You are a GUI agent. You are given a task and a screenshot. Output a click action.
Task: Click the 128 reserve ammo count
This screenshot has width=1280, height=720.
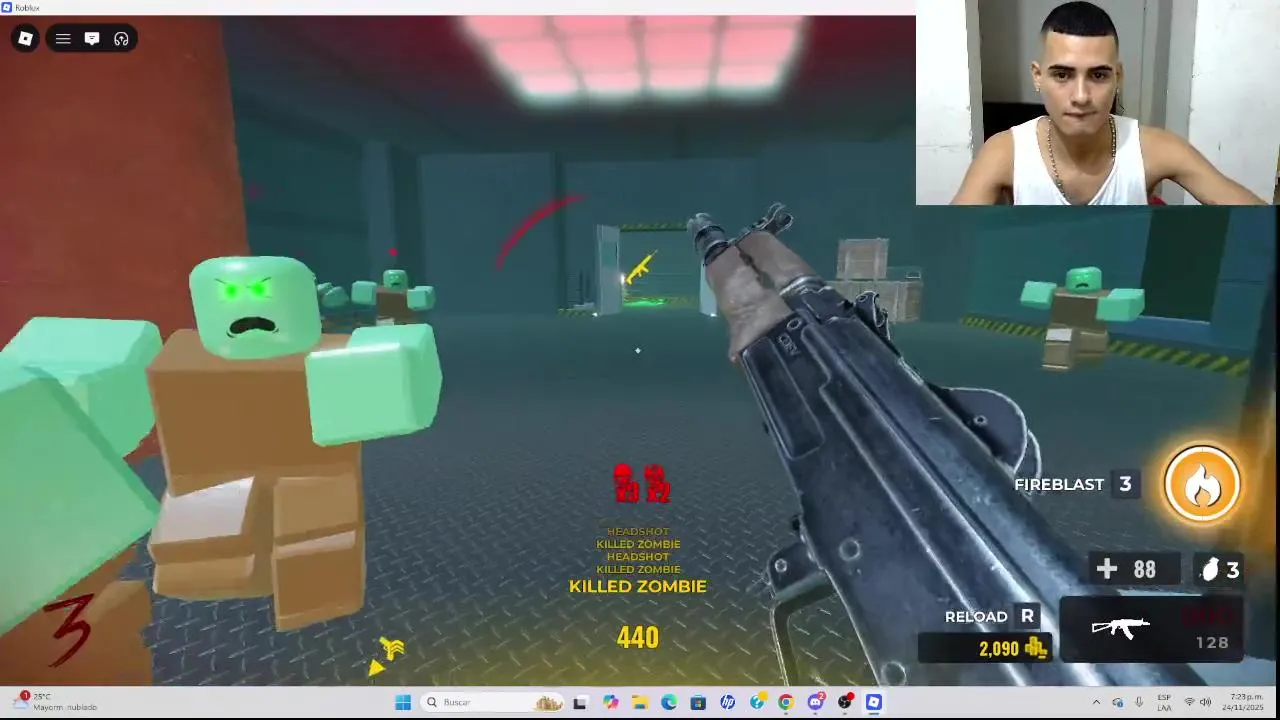pos(1212,643)
